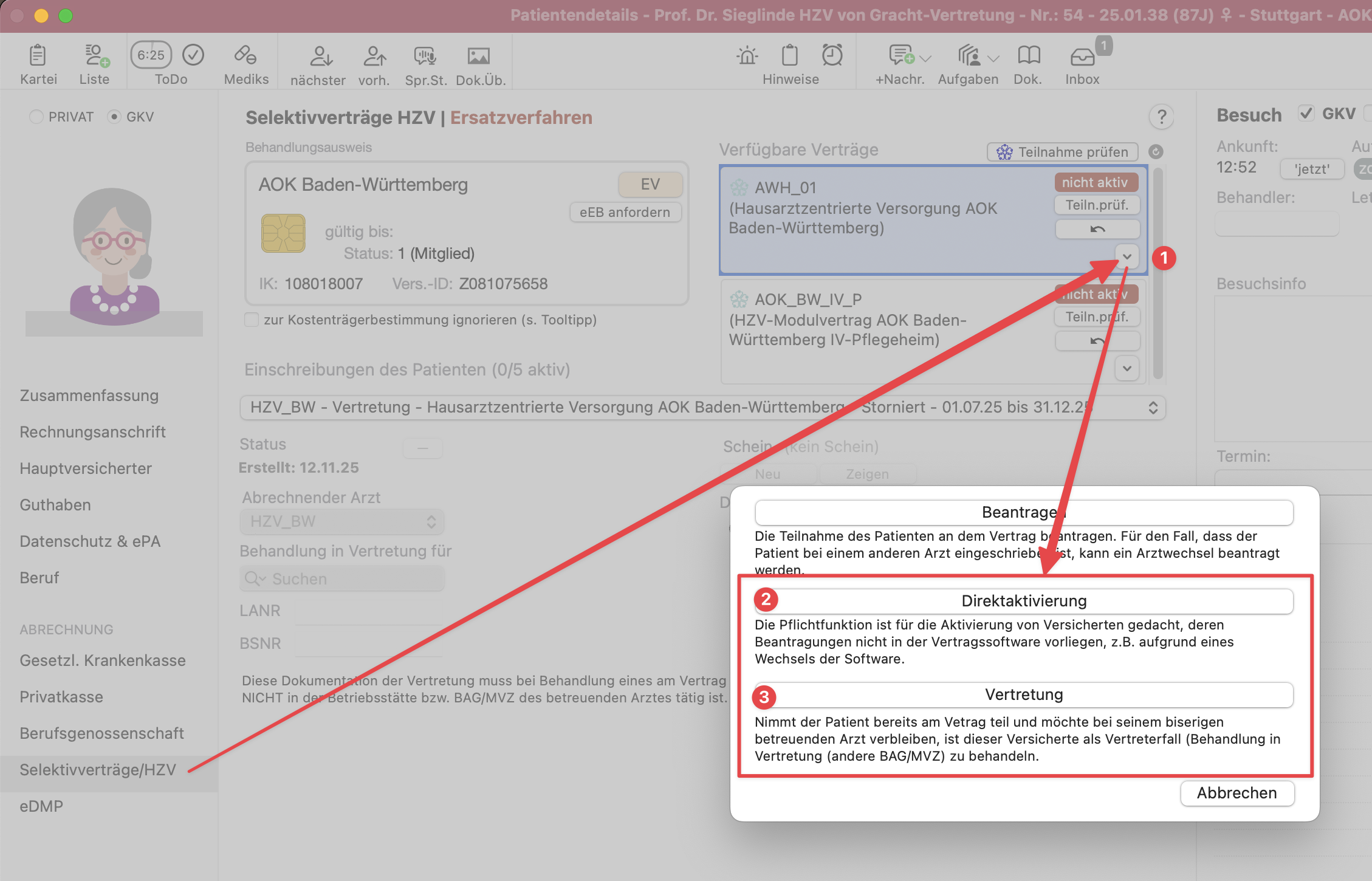Open the Kartei toolbar icon
The width and height of the screenshot is (1372, 881).
(38, 56)
